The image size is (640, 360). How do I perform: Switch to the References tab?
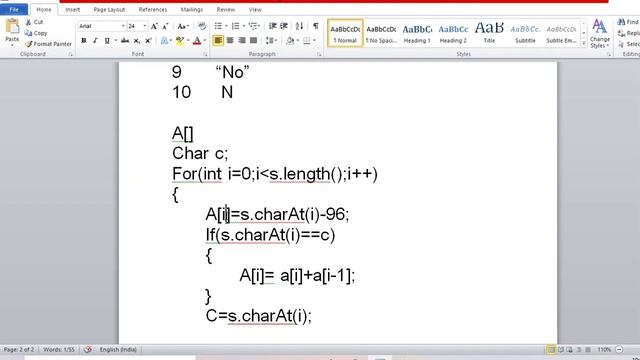[x=153, y=9]
